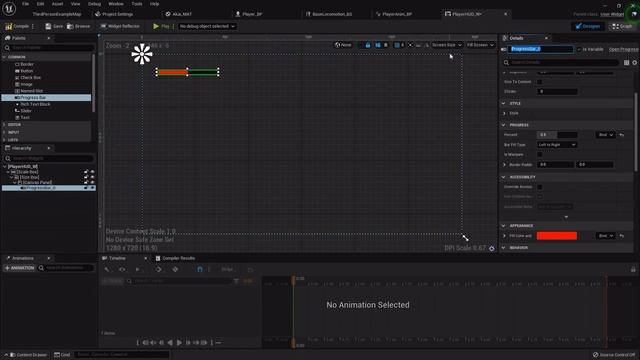Click Source Control status button
640x360 pixels.
coord(614,355)
